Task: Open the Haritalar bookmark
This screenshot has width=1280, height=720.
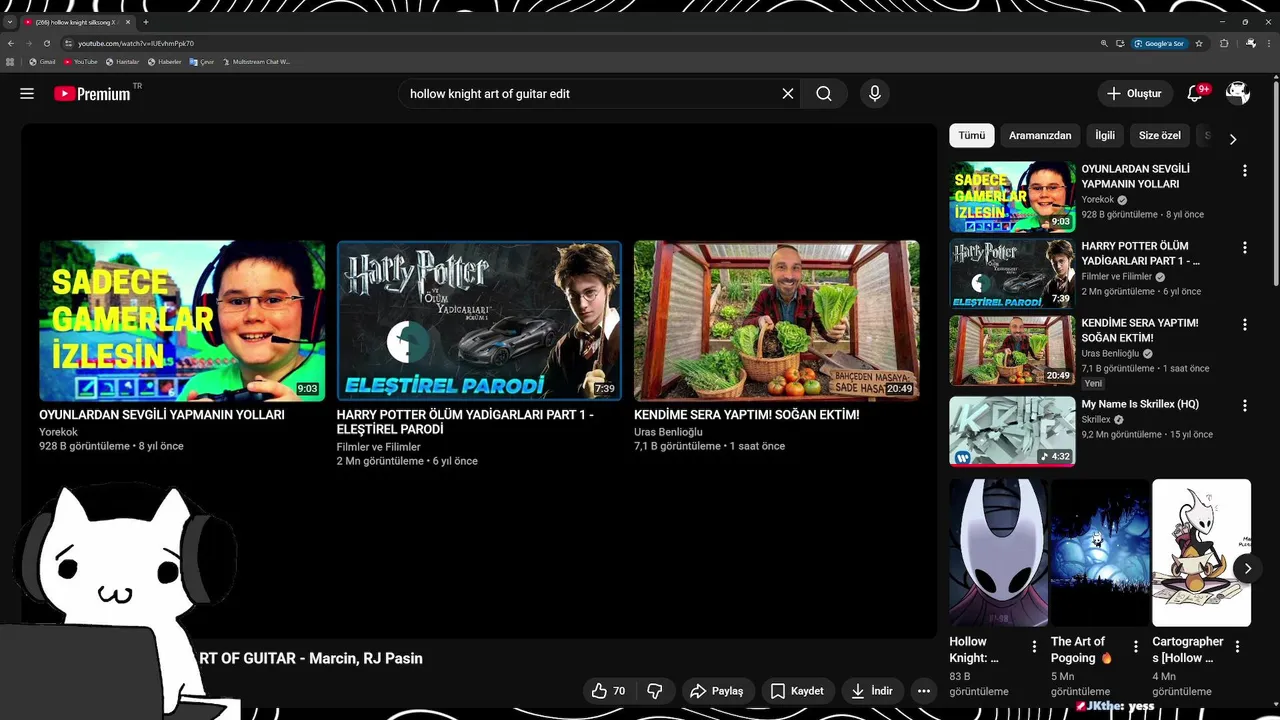Action: point(123,62)
